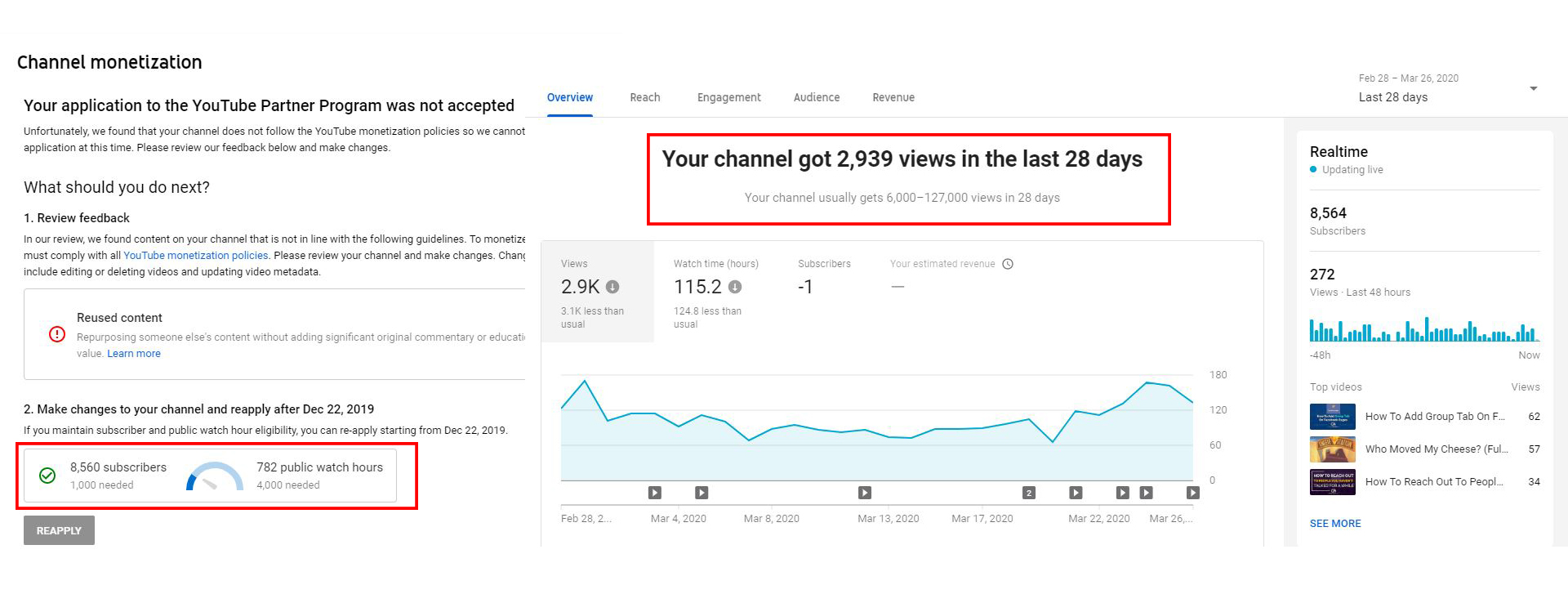Click the chart marker labeled 2

click(x=1029, y=493)
